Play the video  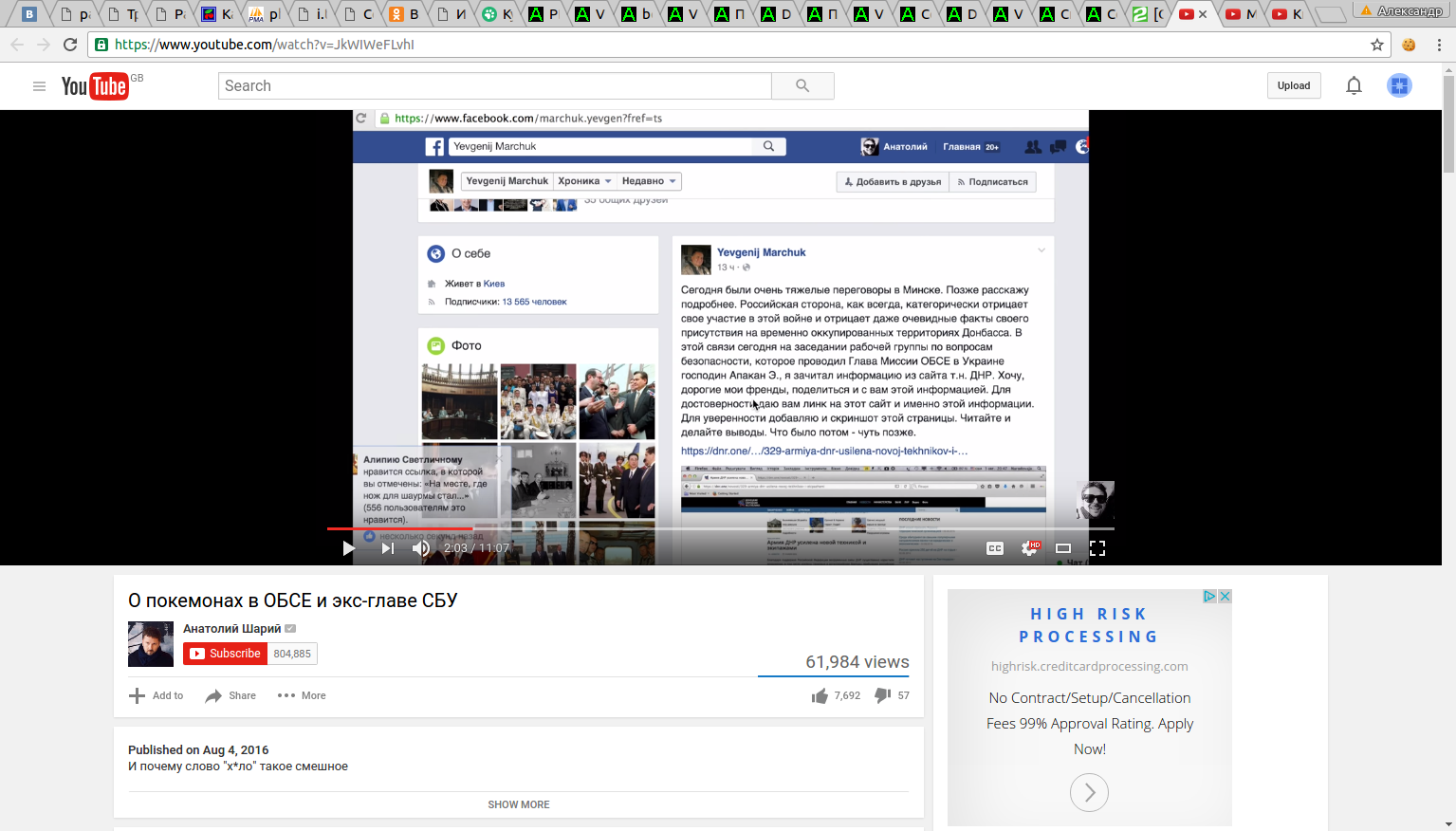348,548
